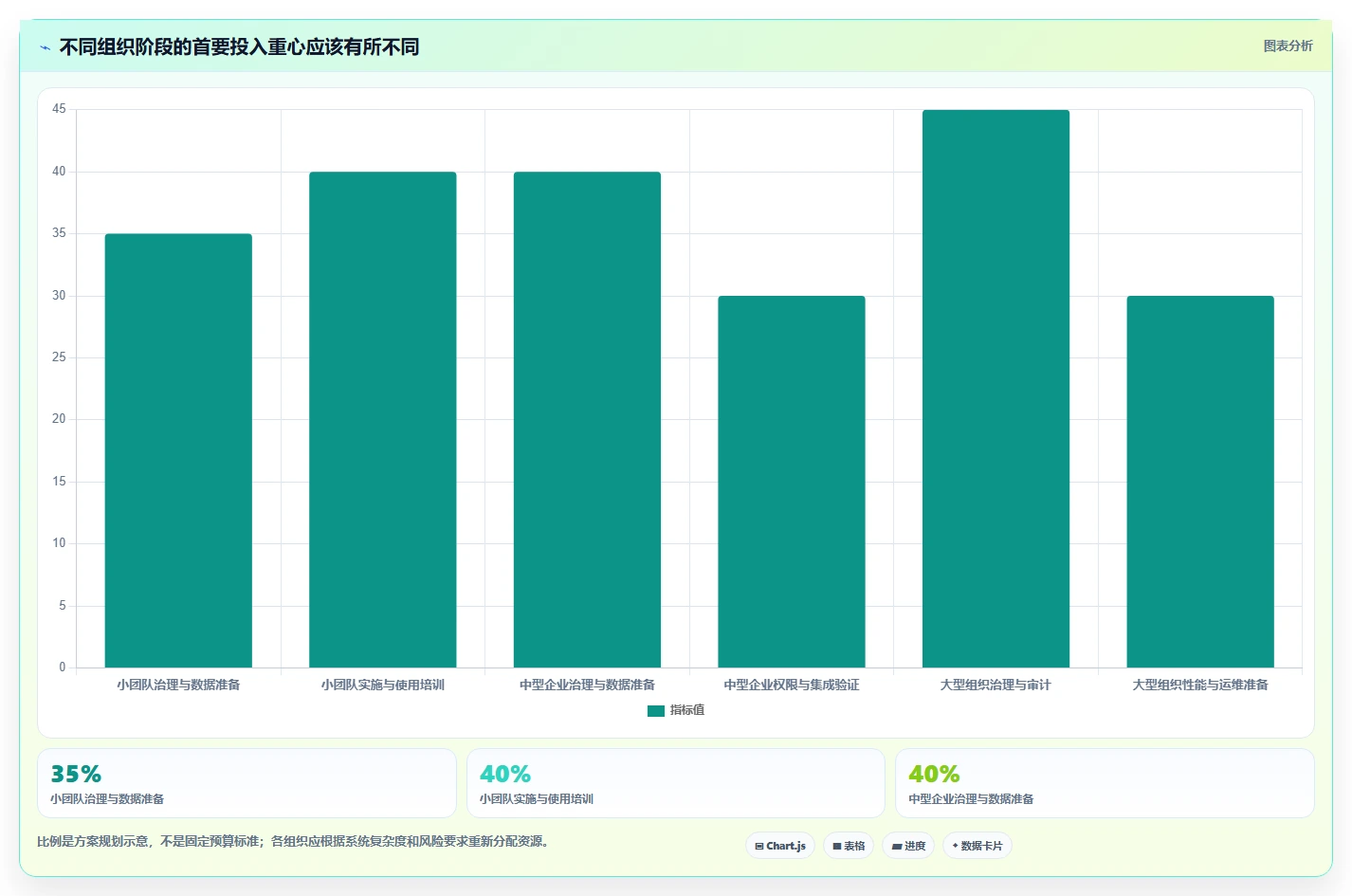Click the icon on 表格 chip
Image resolution: width=1352 pixels, height=896 pixels.
click(x=837, y=846)
